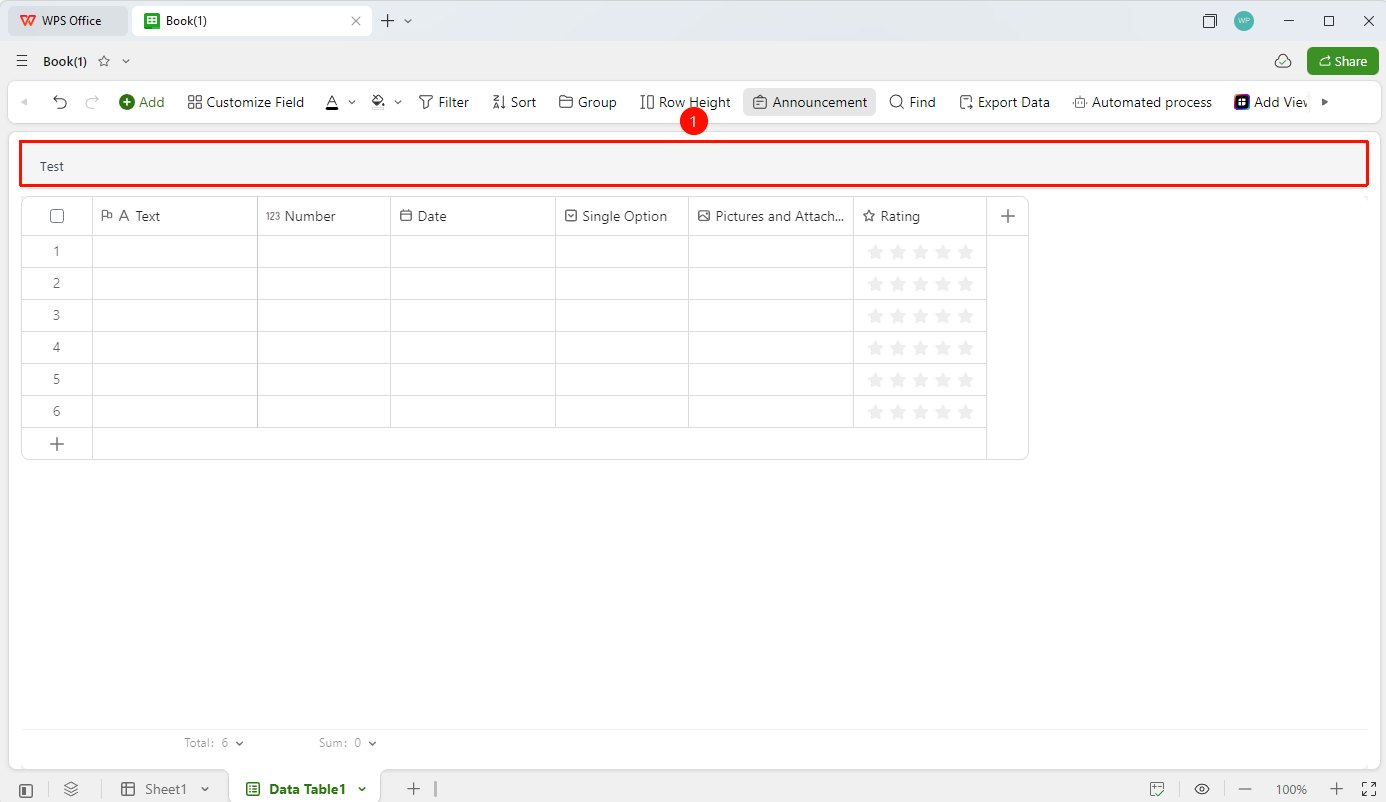The width and height of the screenshot is (1386, 802).
Task: Switch to the Sheet1 tab
Action: [165, 789]
